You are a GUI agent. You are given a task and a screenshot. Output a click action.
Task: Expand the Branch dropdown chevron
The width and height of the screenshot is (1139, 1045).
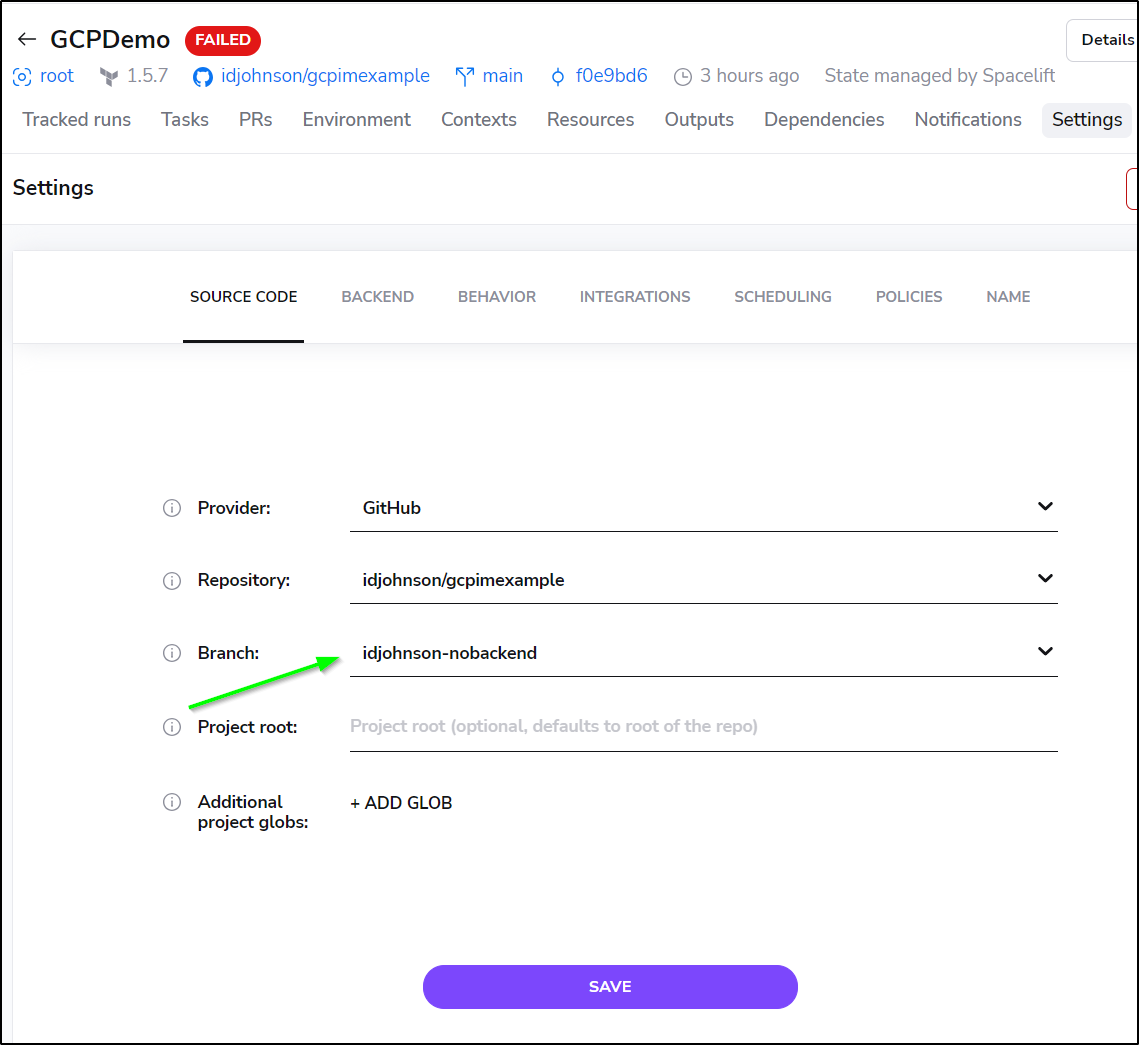tap(1045, 651)
